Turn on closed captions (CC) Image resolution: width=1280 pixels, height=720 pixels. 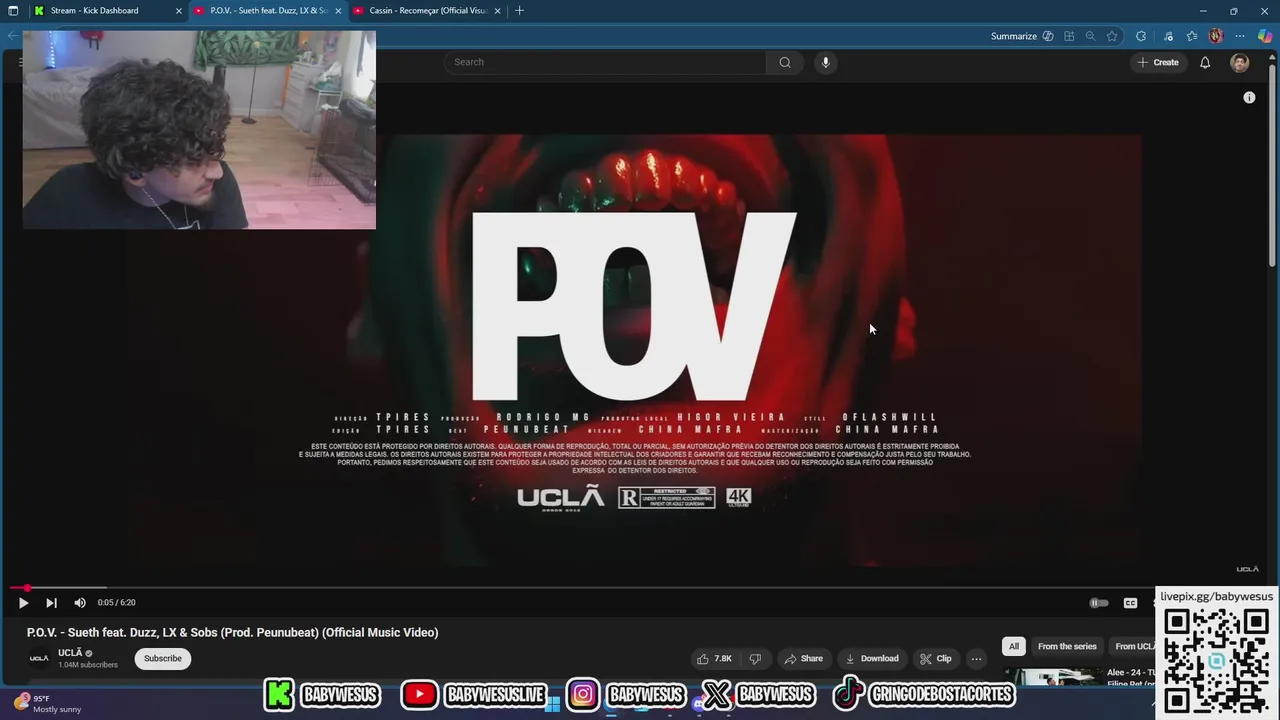coord(1130,603)
